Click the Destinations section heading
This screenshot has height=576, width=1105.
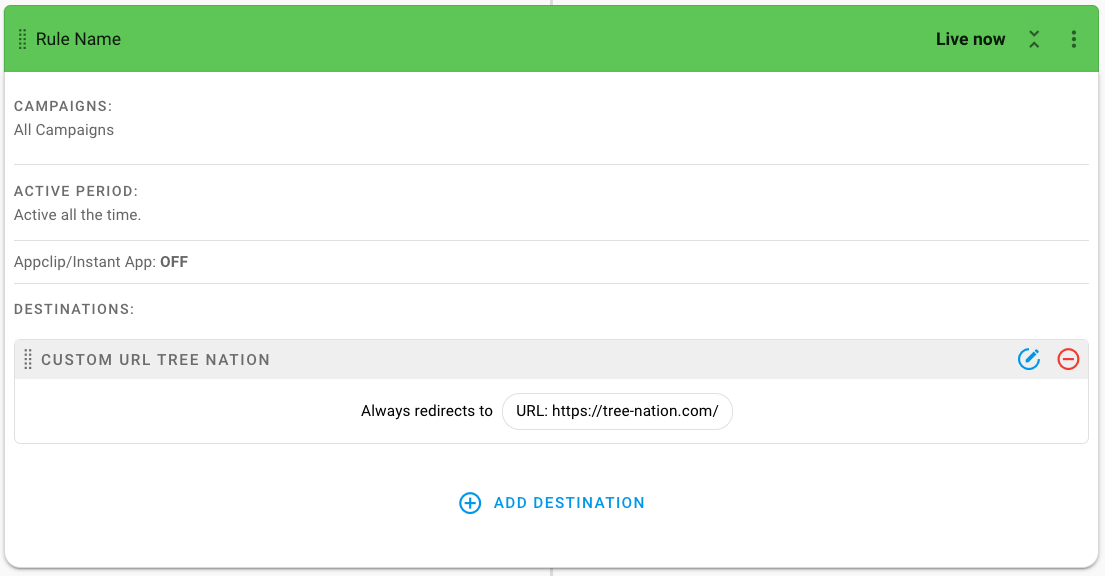[x=74, y=310]
